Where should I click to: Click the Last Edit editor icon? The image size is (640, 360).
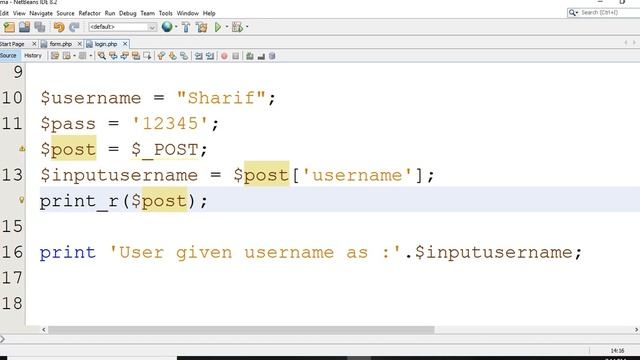tap(55, 56)
